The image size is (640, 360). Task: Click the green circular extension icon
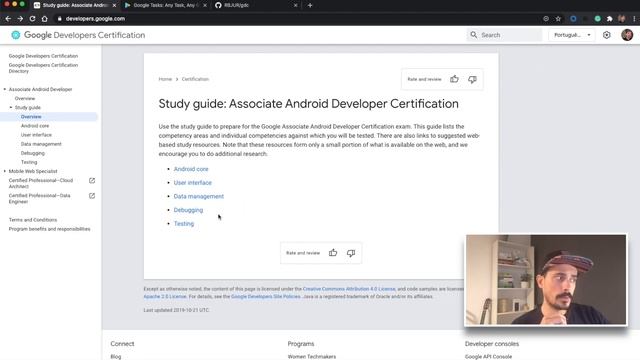[x=598, y=19]
